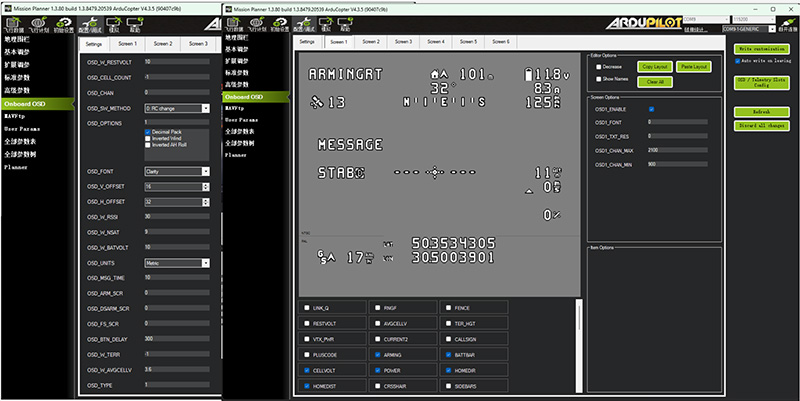Adjust the OSD1_CHAN_MAX slider bar
Viewport: 800px width, 401px height.
(681, 150)
